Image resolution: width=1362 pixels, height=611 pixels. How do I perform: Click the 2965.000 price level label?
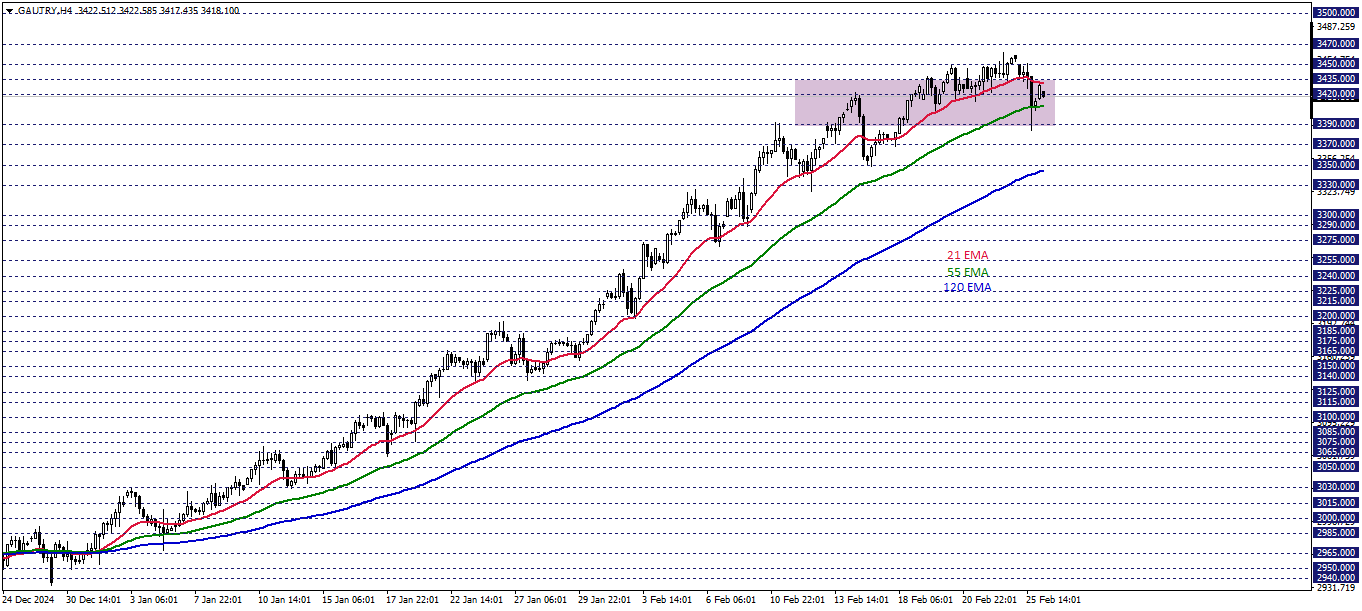click(1336, 553)
